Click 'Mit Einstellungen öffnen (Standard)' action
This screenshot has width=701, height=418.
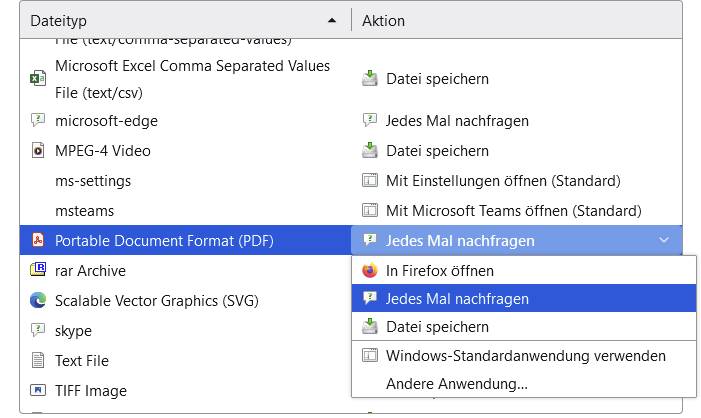pyautogui.click(x=503, y=181)
